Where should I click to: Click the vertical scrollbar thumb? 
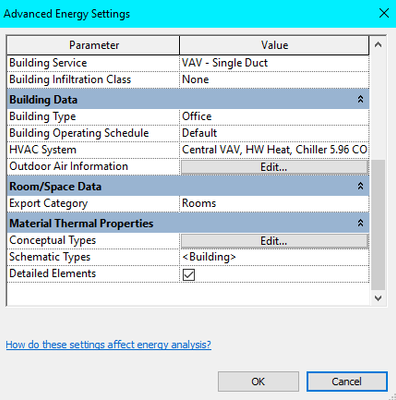pos(378,225)
